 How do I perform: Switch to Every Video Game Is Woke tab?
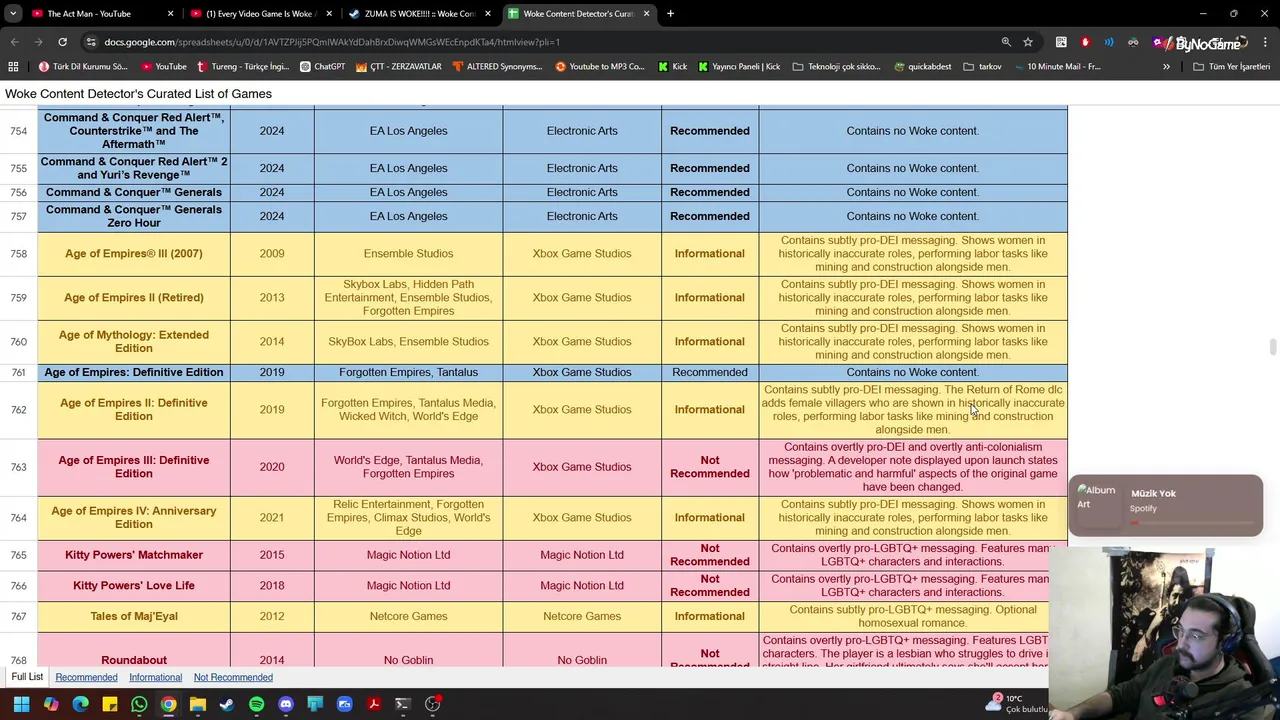coord(262,14)
